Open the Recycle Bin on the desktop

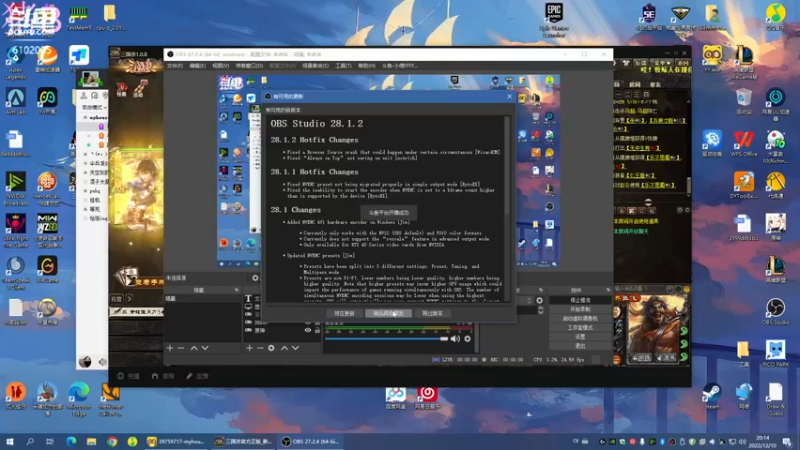coord(743,101)
